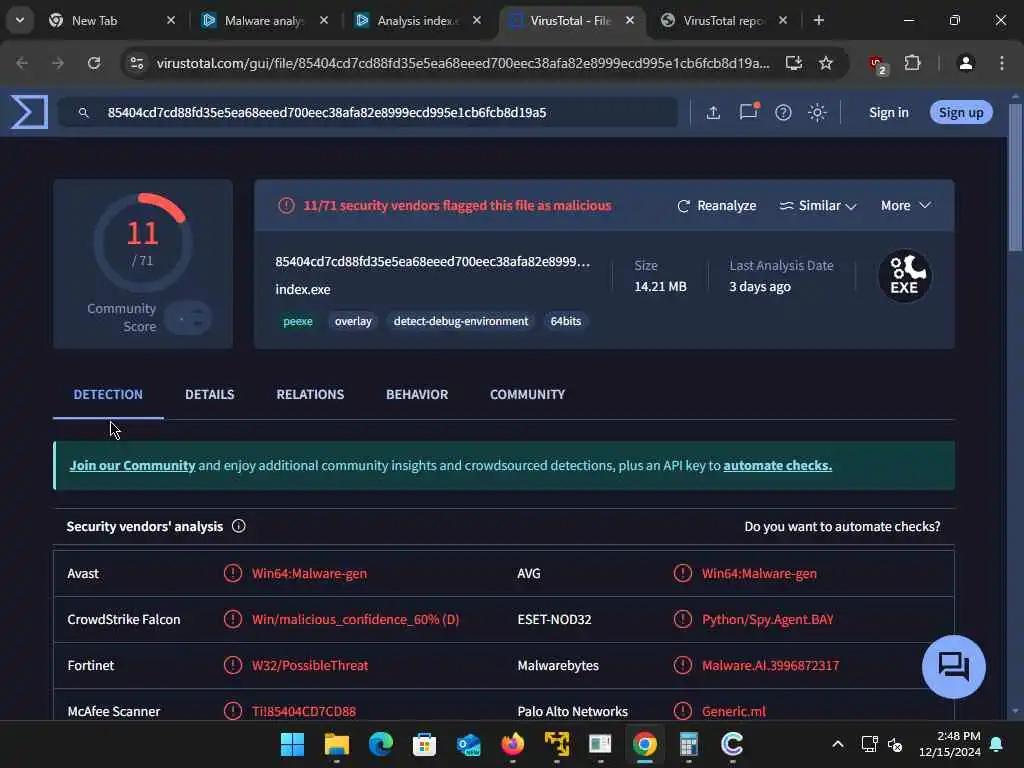Switch to the DETAILS tab

(210, 394)
